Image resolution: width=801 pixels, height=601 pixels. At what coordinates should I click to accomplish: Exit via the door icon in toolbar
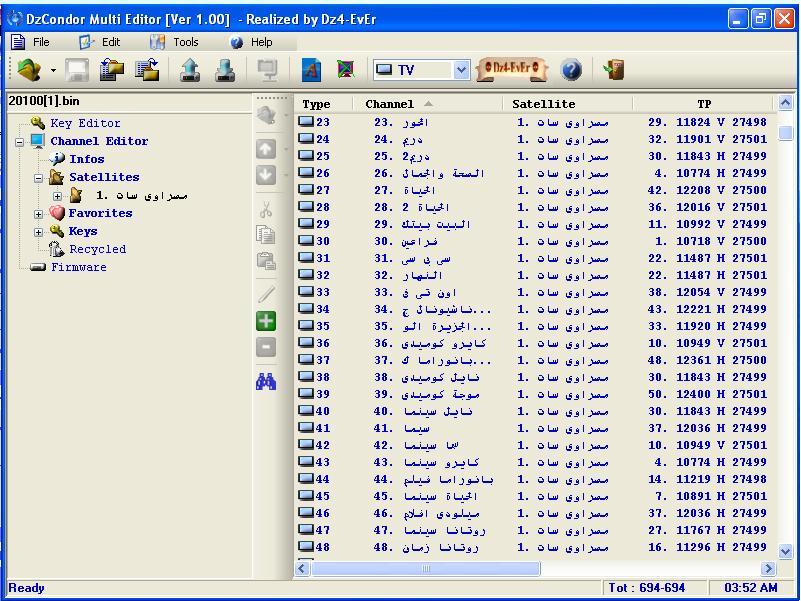coord(614,69)
